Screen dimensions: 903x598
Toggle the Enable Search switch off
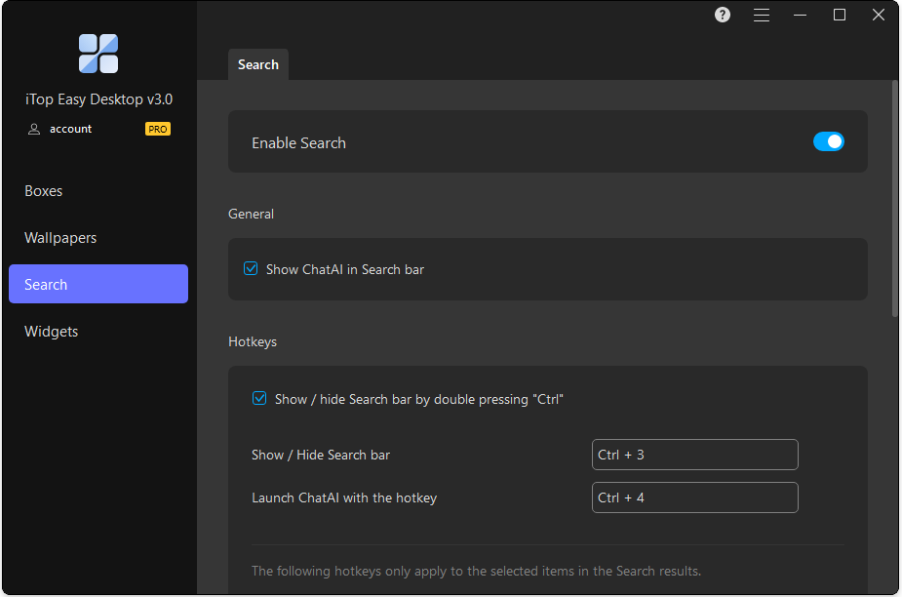coord(828,142)
